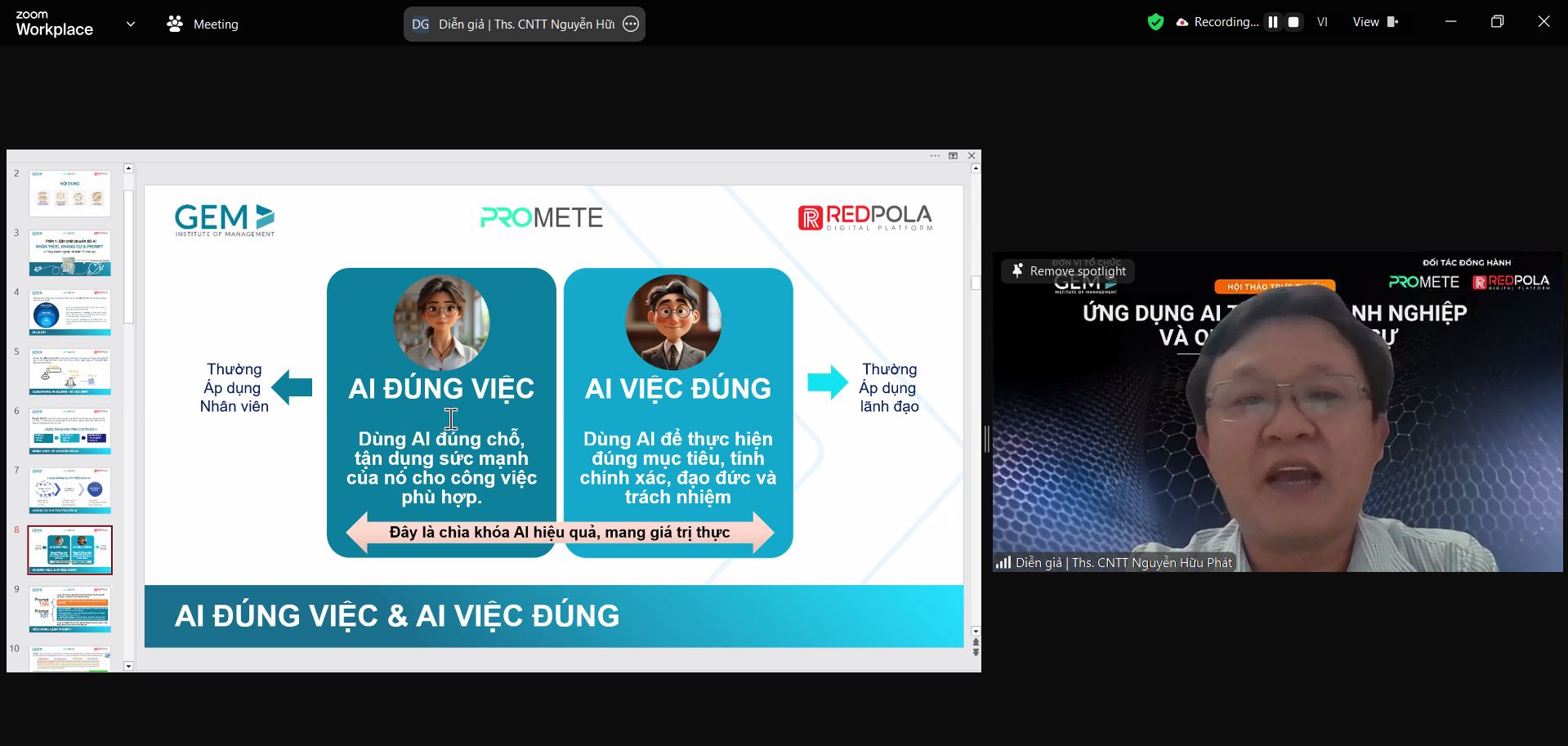Select slide 5 thumbnail
This screenshot has height=746, width=1568.
(69, 372)
